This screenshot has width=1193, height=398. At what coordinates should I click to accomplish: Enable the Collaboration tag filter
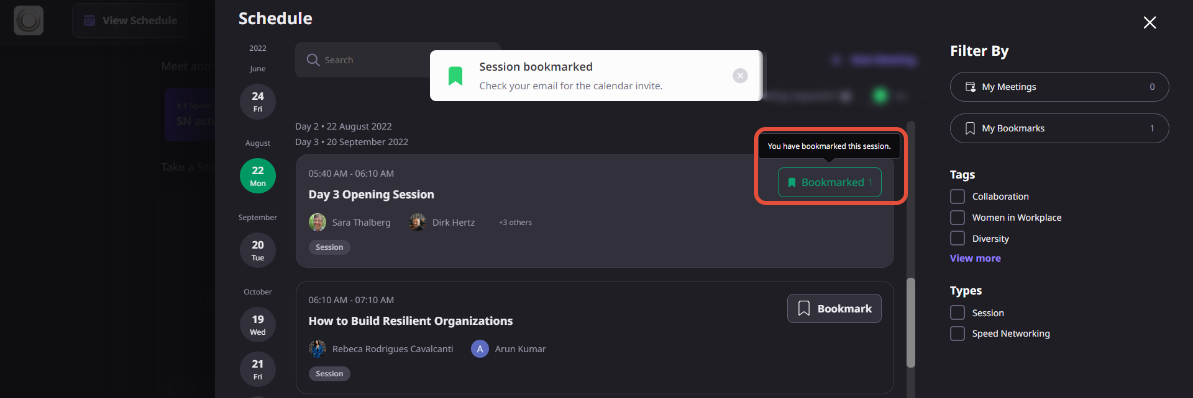[957, 196]
